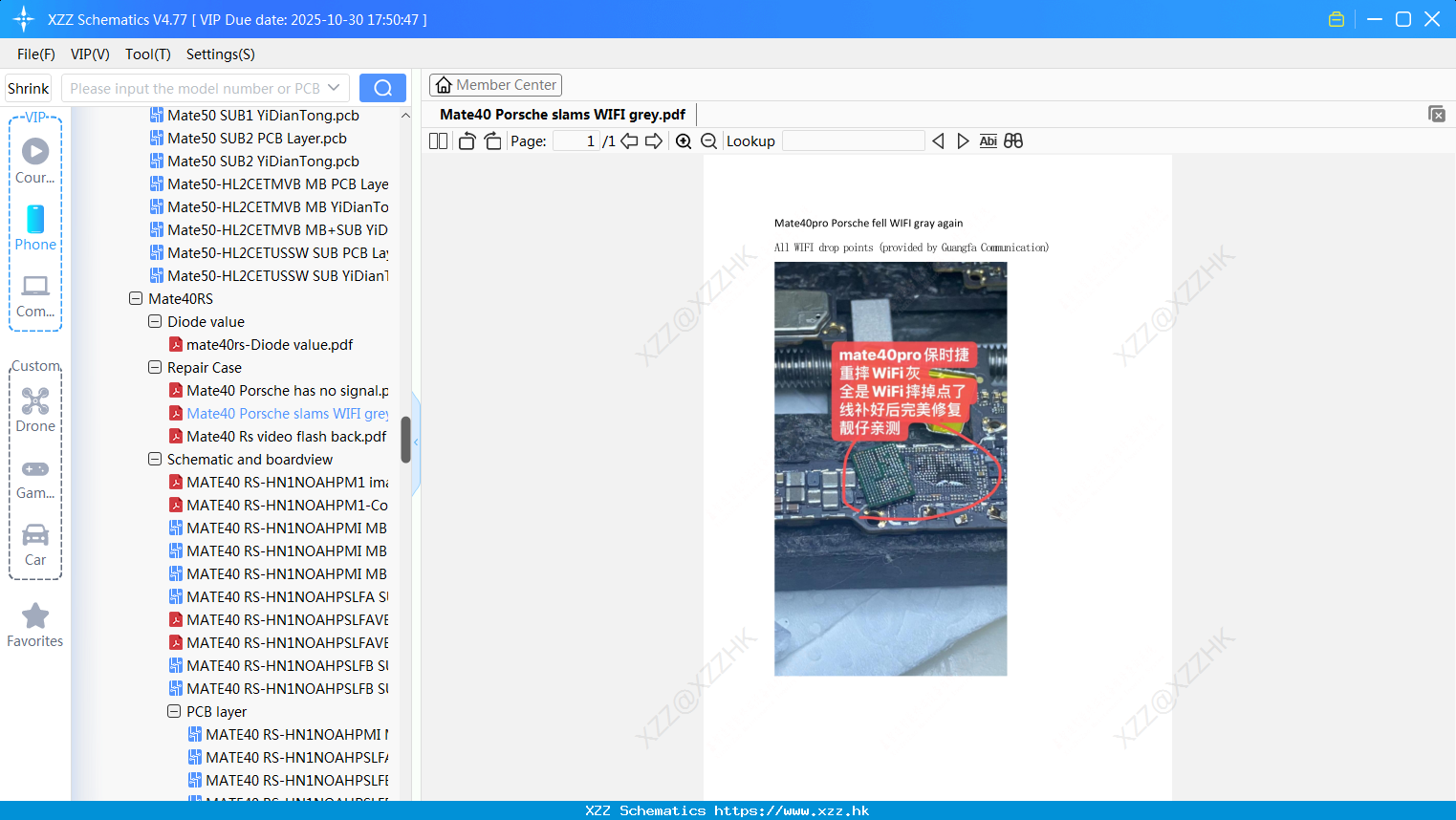Click the WiFi chip photo in PDF
Image resolution: width=1456 pixels, height=820 pixels.
click(890, 469)
